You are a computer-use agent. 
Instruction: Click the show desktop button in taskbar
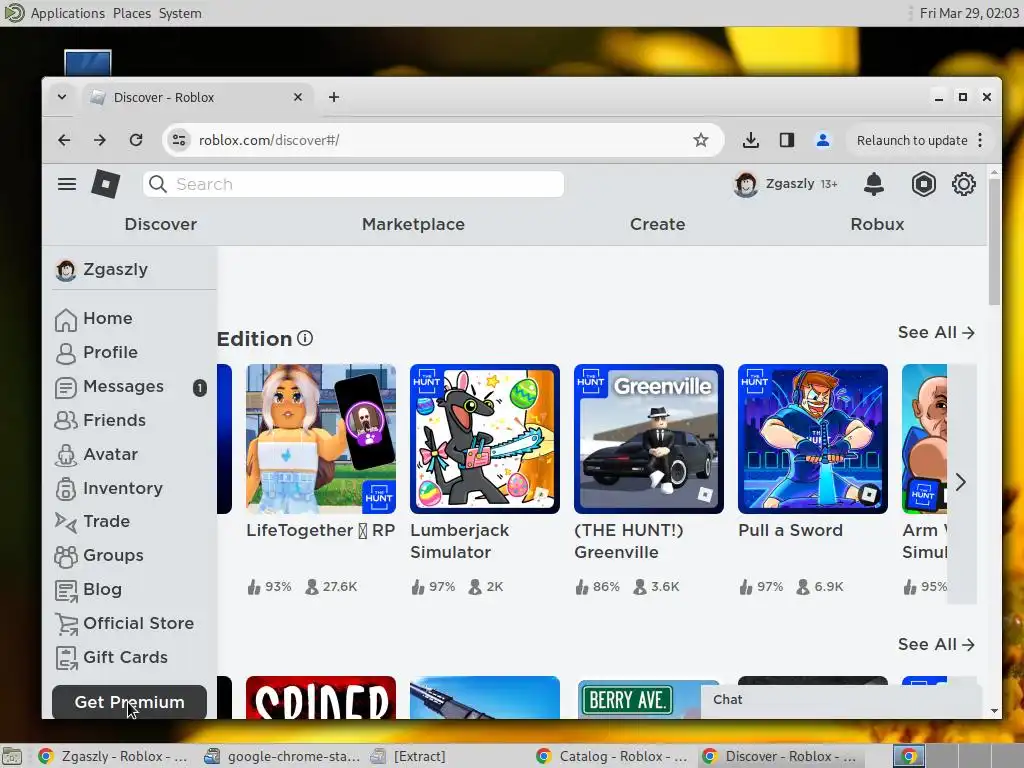[12, 756]
